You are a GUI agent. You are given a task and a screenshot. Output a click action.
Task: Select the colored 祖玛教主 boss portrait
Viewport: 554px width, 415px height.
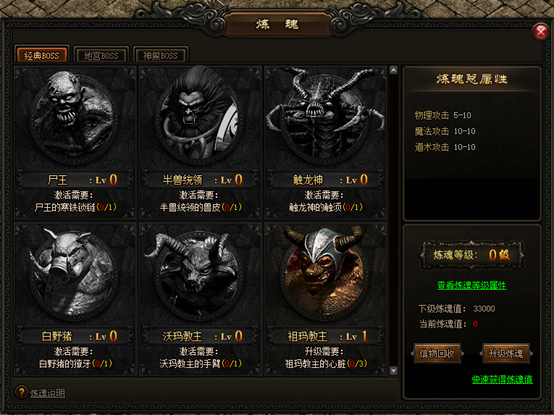point(325,272)
